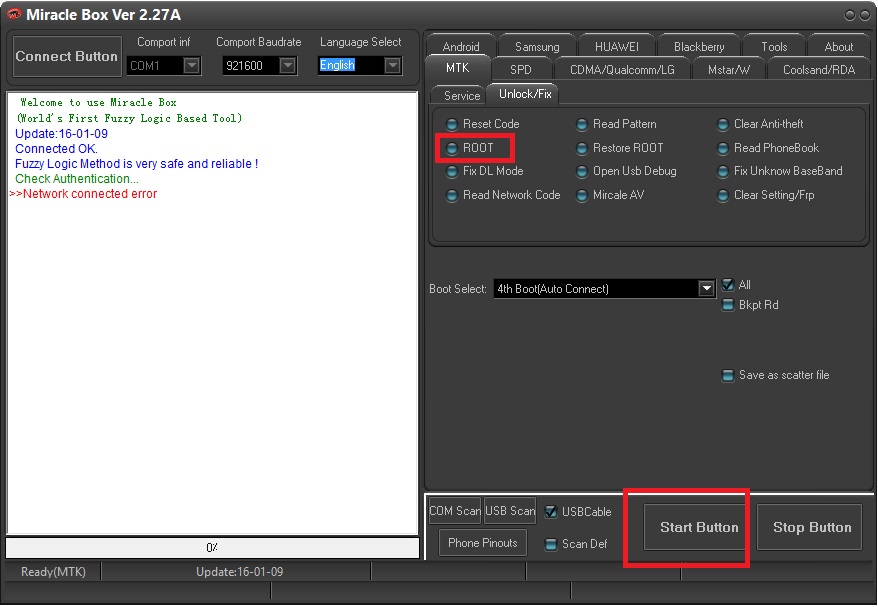
Task: Open the Comport inf COM1 dropdown
Action: [x=192, y=66]
